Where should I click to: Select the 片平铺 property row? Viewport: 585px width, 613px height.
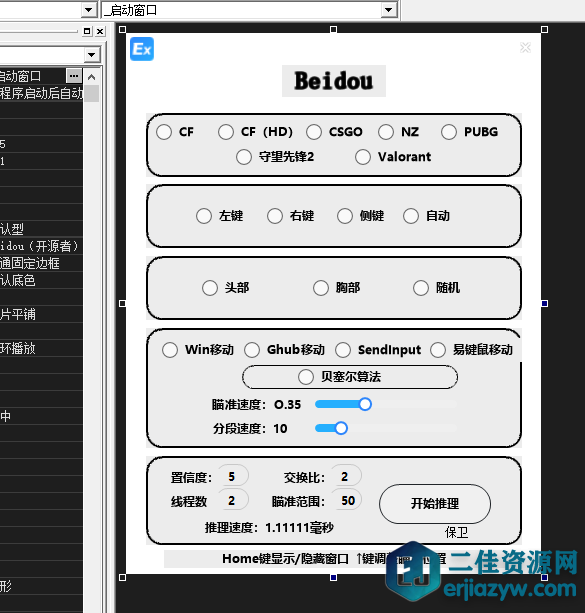(41, 314)
